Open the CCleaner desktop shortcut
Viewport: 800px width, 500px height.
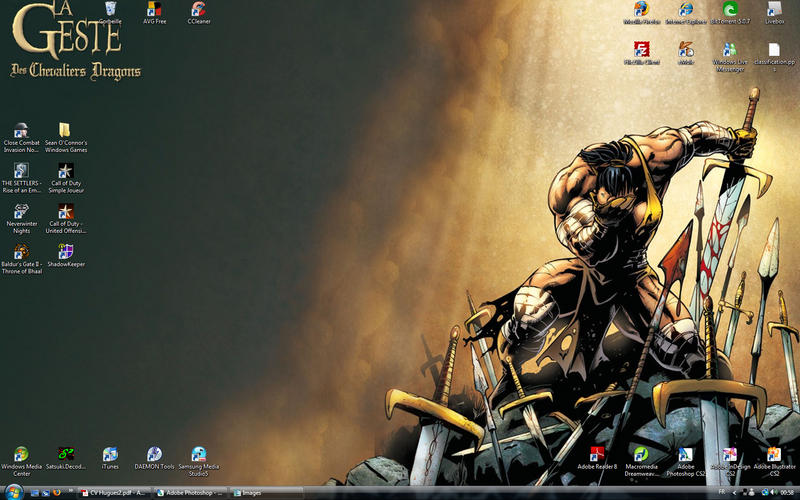pyautogui.click(x=198, y=13)
